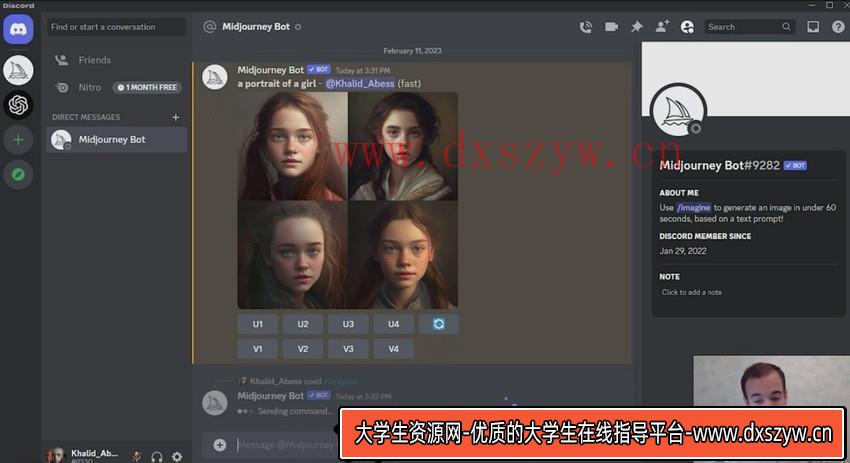Click the re-roll refresh button
The image size is (850, 463).
point(439,324)
